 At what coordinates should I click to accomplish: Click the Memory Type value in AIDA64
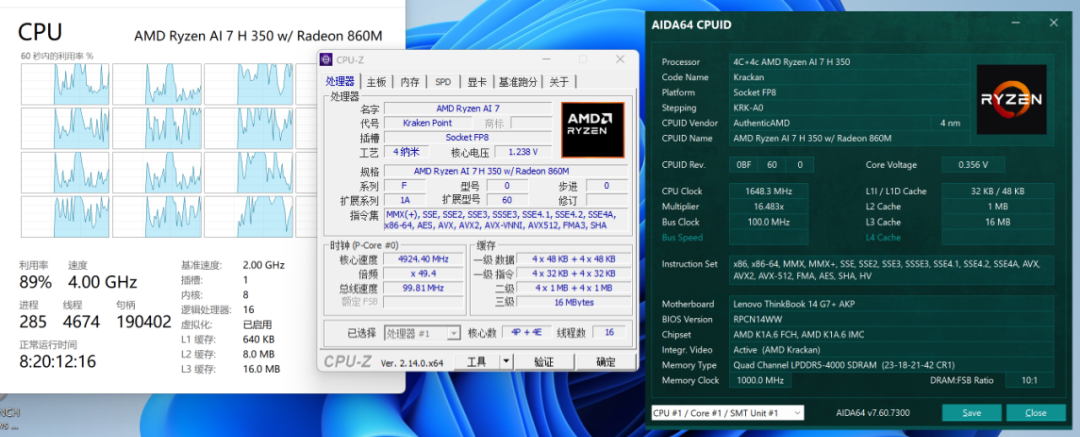point(891,365)
